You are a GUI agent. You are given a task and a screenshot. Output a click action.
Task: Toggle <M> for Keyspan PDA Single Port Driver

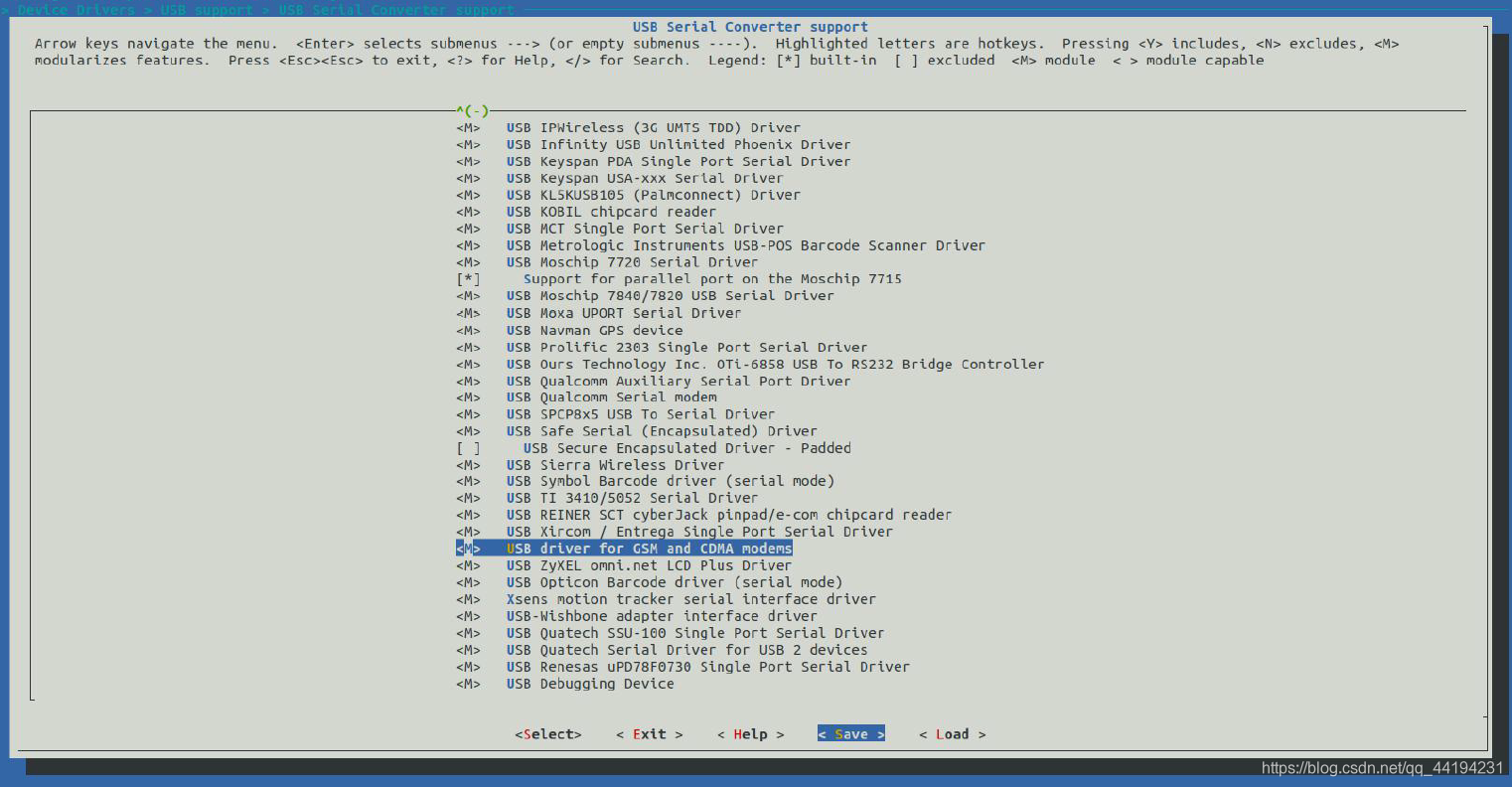[469, 162]
